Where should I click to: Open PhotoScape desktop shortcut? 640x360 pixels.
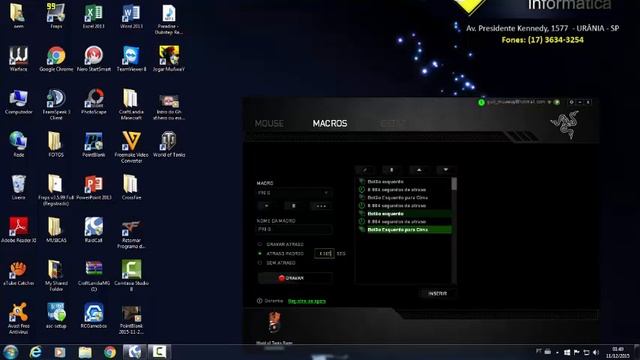pyautogui.click(x=93, y=102)
